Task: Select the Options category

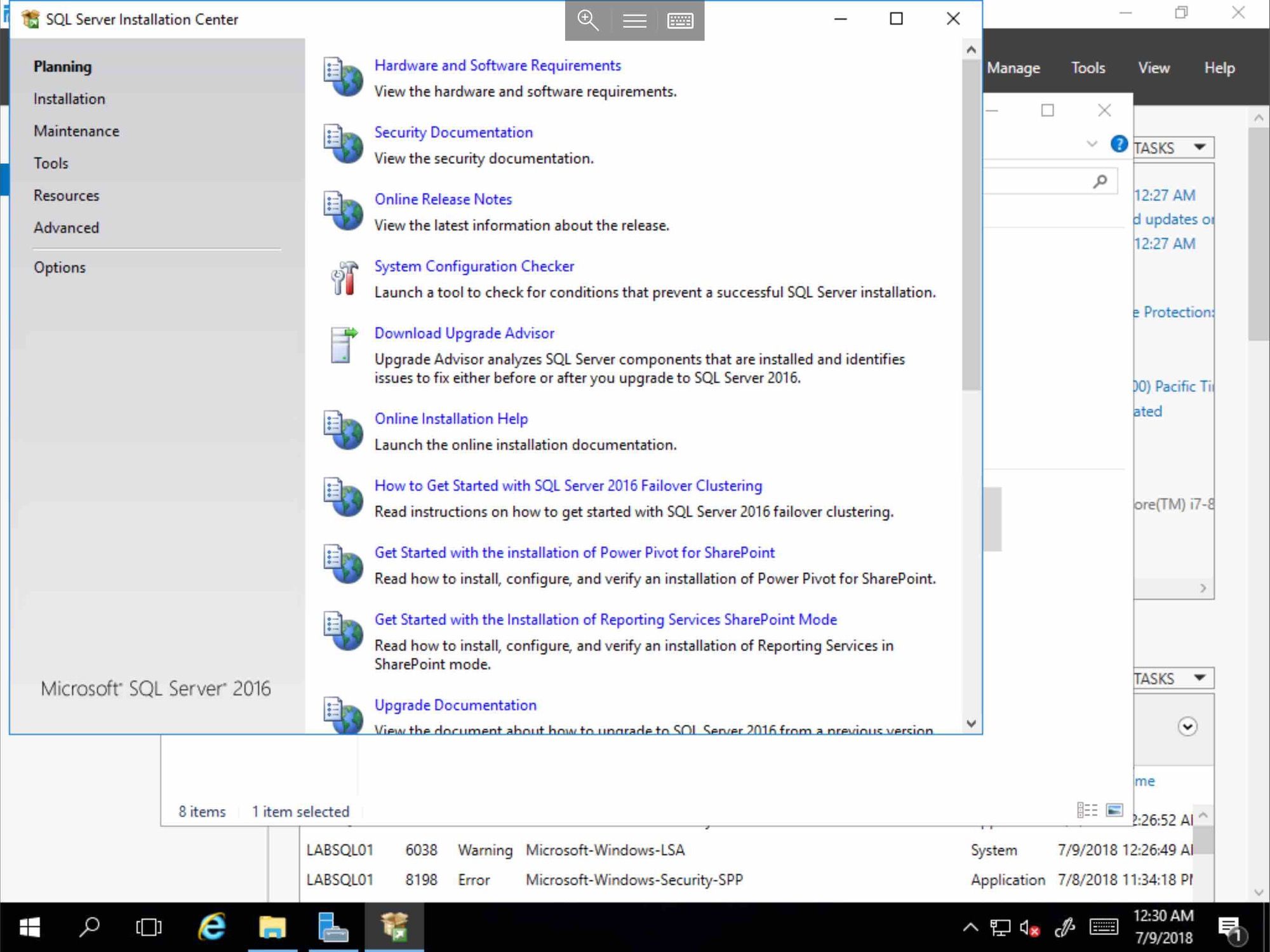Action: (60, 267)
